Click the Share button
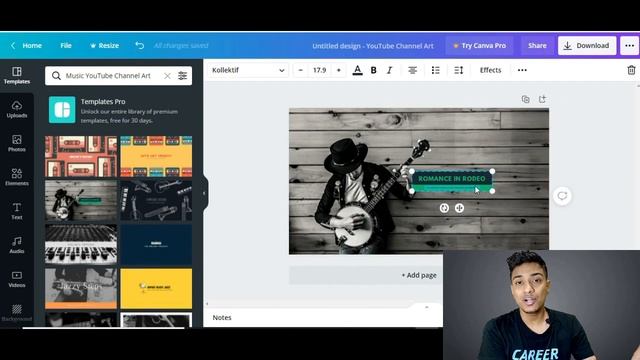Screen dimensions: 640x360 coord(537,46)
